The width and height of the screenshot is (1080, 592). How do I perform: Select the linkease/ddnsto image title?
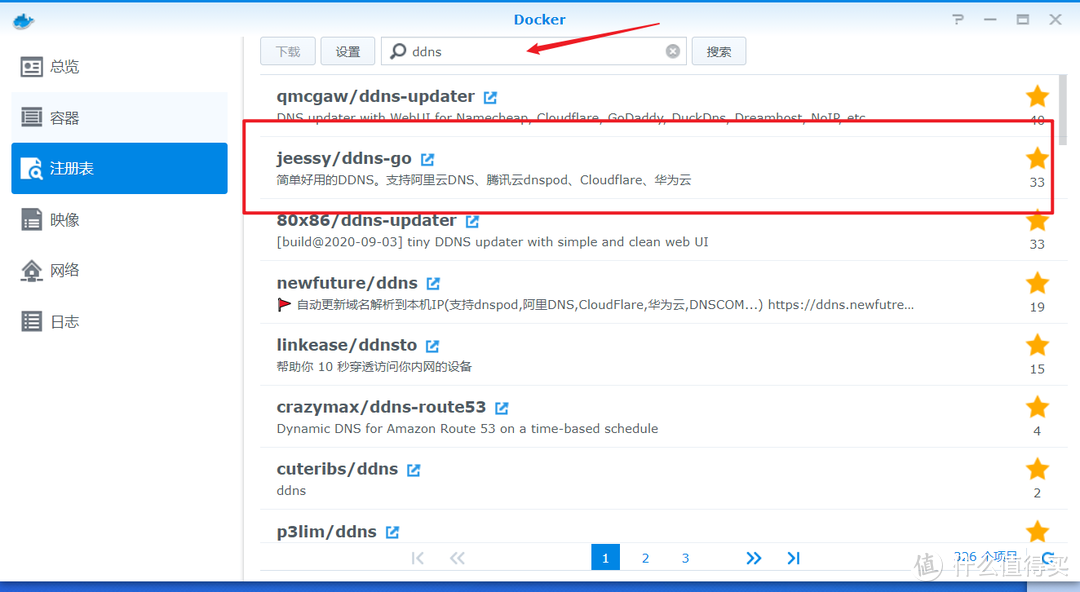[346, 345]
